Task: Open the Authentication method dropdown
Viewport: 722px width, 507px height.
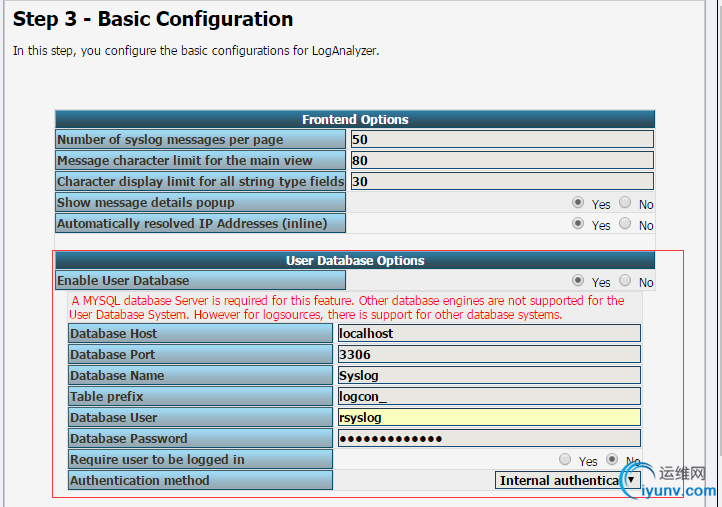Action: (x=567, y=480)
